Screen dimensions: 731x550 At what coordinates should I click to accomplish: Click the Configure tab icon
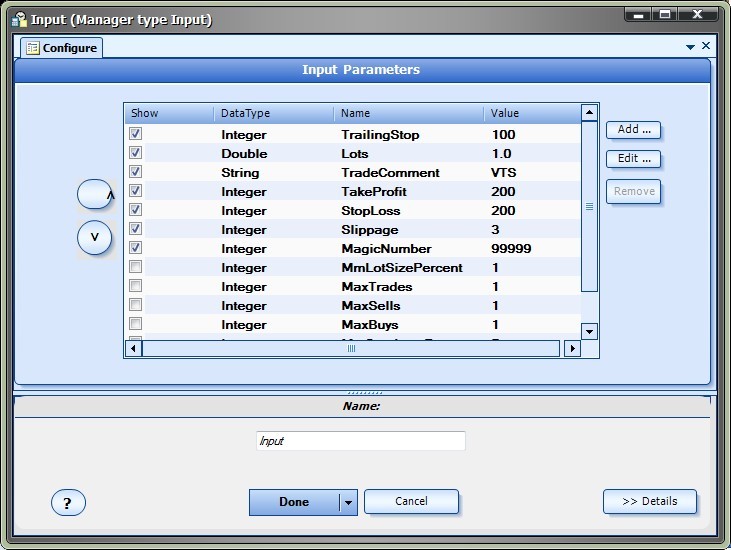pyautogui.click(x=33, y=48)
